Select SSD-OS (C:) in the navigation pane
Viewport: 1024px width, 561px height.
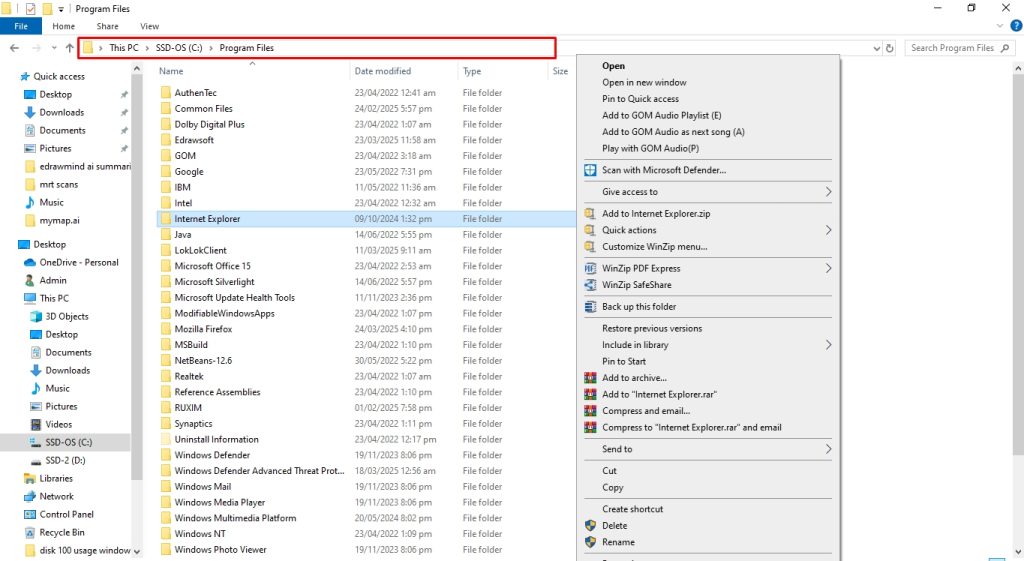point(69,442)
